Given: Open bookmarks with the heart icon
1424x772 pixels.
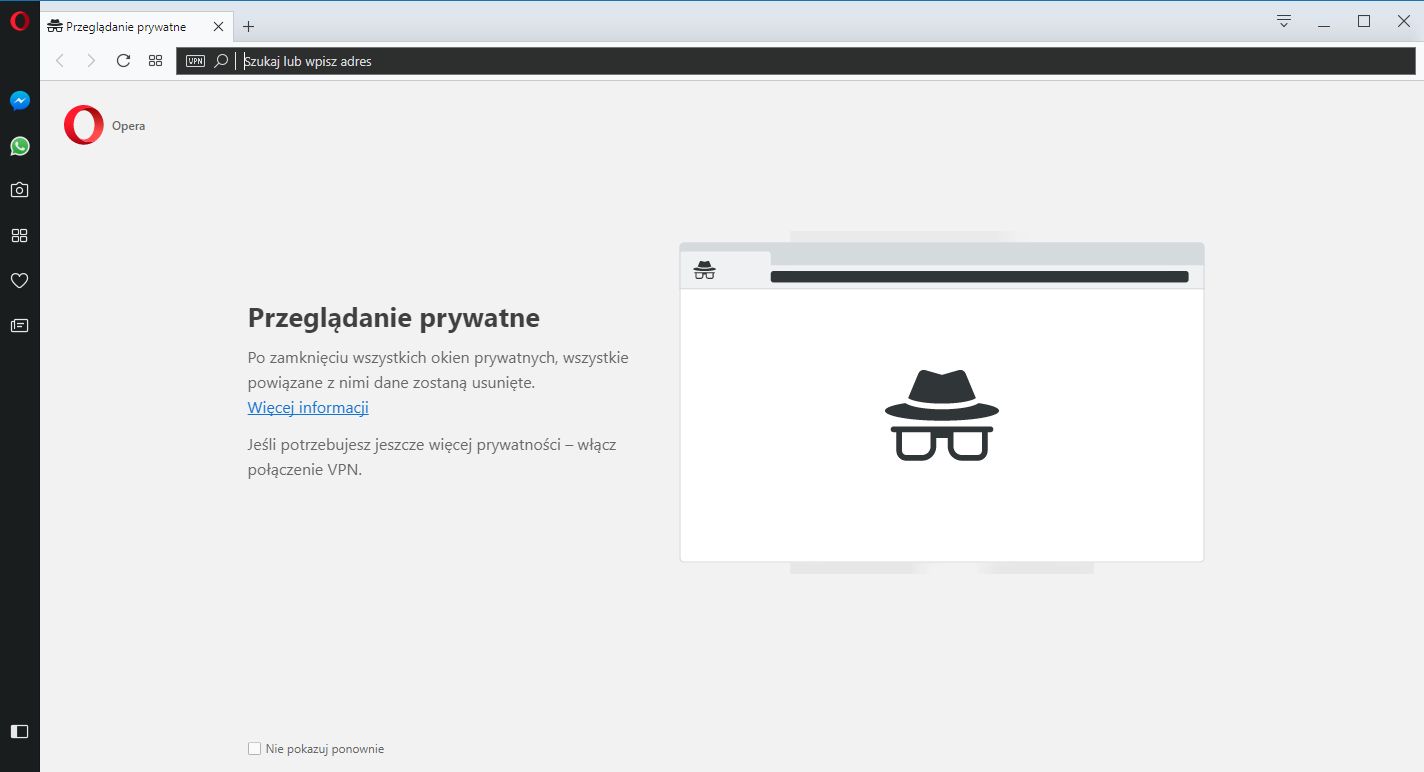Looking at the screenshot, I should pos(19,281).
